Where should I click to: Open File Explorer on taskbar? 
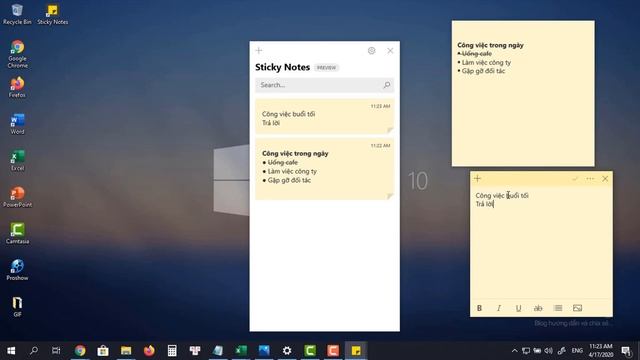tap(126, 351)
